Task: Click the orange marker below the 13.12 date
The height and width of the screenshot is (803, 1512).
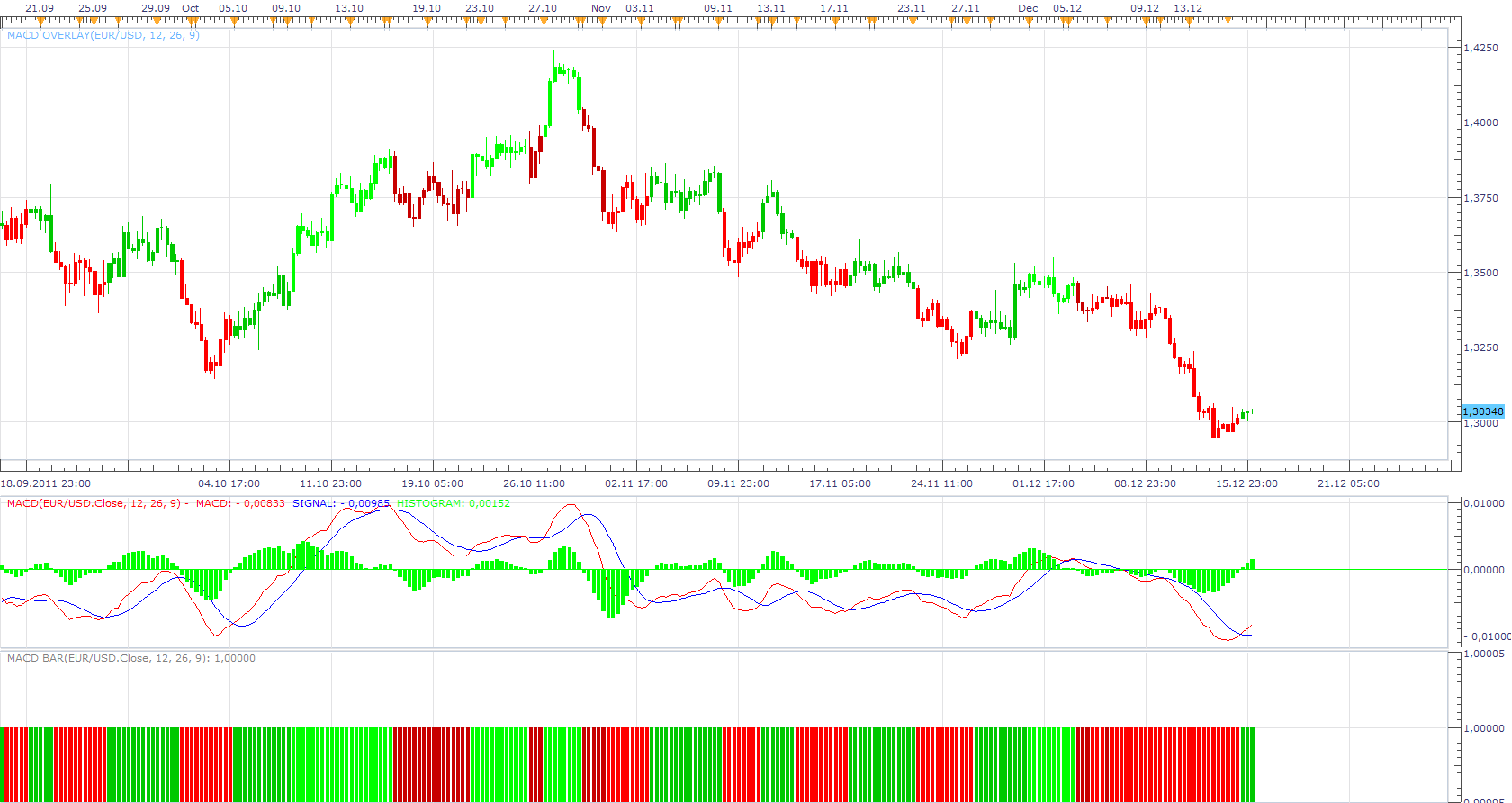Action: [x=1188, y=22]
